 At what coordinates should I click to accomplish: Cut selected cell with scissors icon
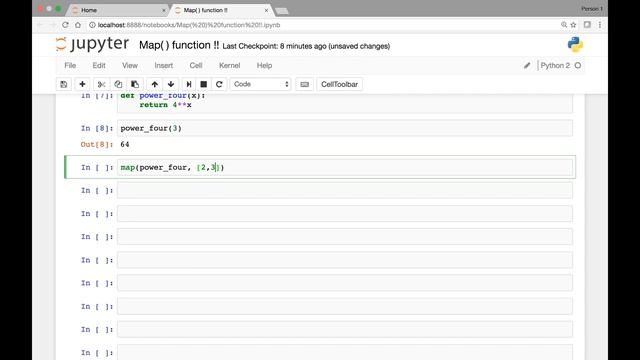click(101, 84)
